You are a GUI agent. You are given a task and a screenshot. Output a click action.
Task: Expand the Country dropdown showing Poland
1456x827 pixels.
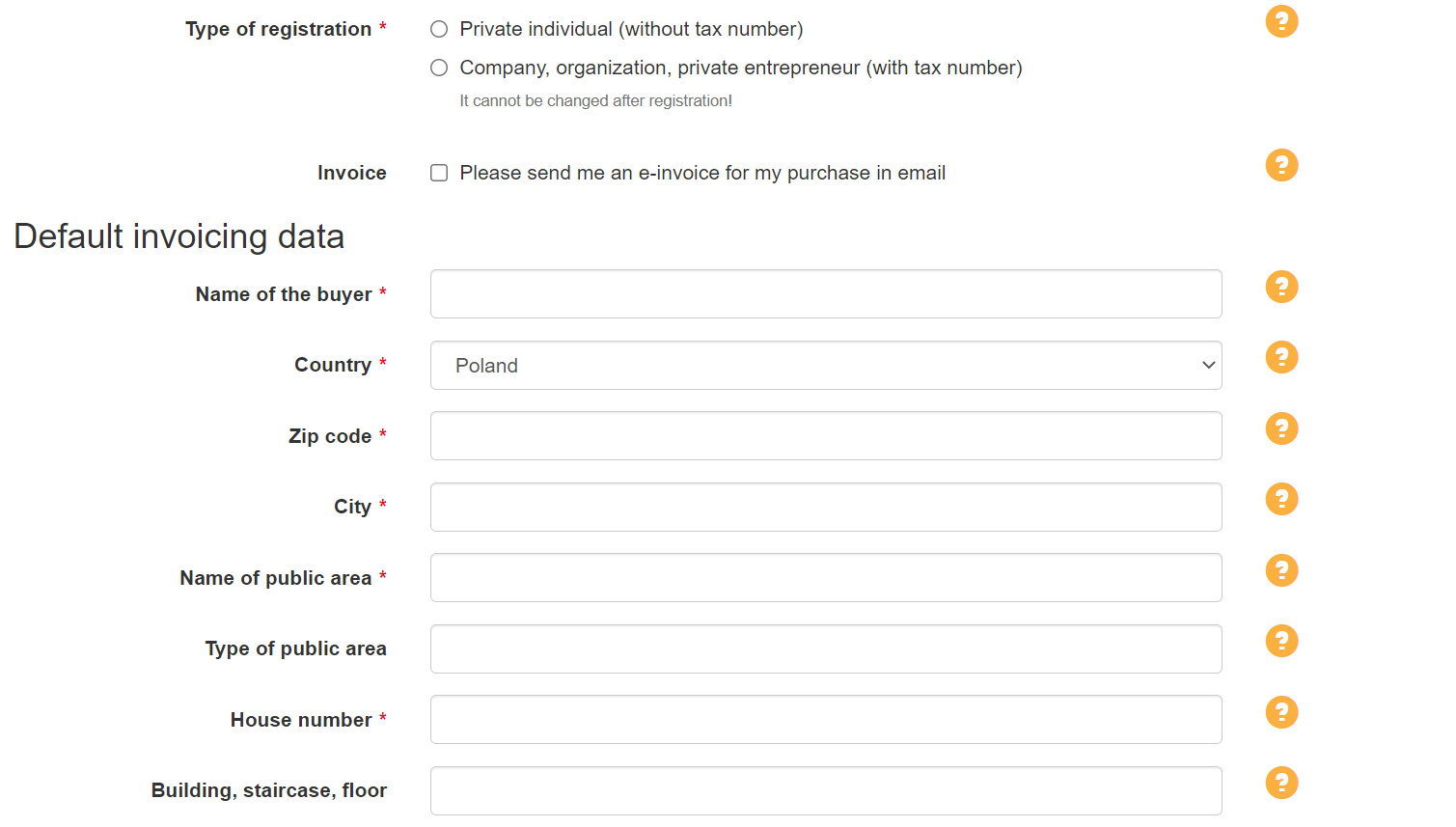tap(825, 366)
